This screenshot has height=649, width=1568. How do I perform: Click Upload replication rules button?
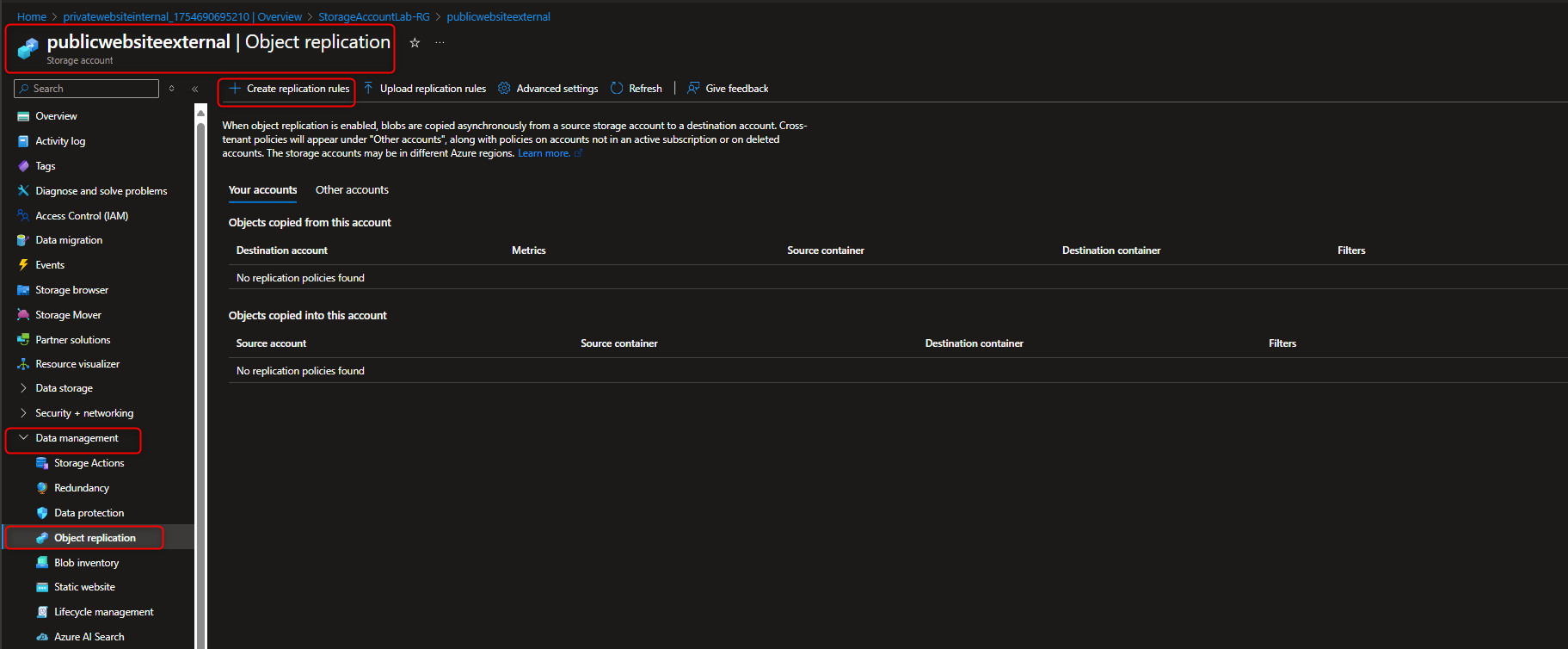pos(424,89)
